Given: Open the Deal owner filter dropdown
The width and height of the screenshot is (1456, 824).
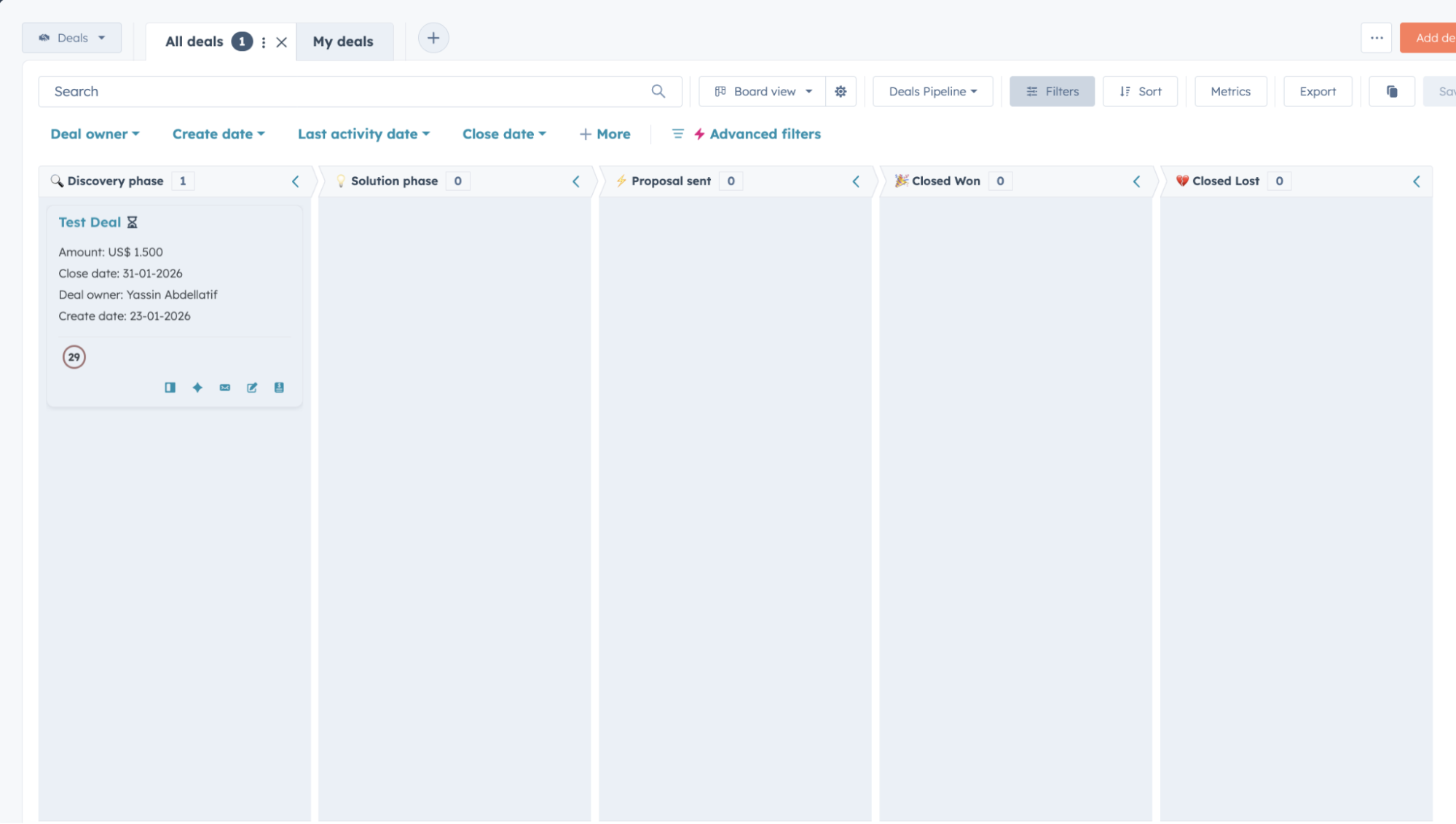Looking at the screenshot, I should [x=95, y=134].
